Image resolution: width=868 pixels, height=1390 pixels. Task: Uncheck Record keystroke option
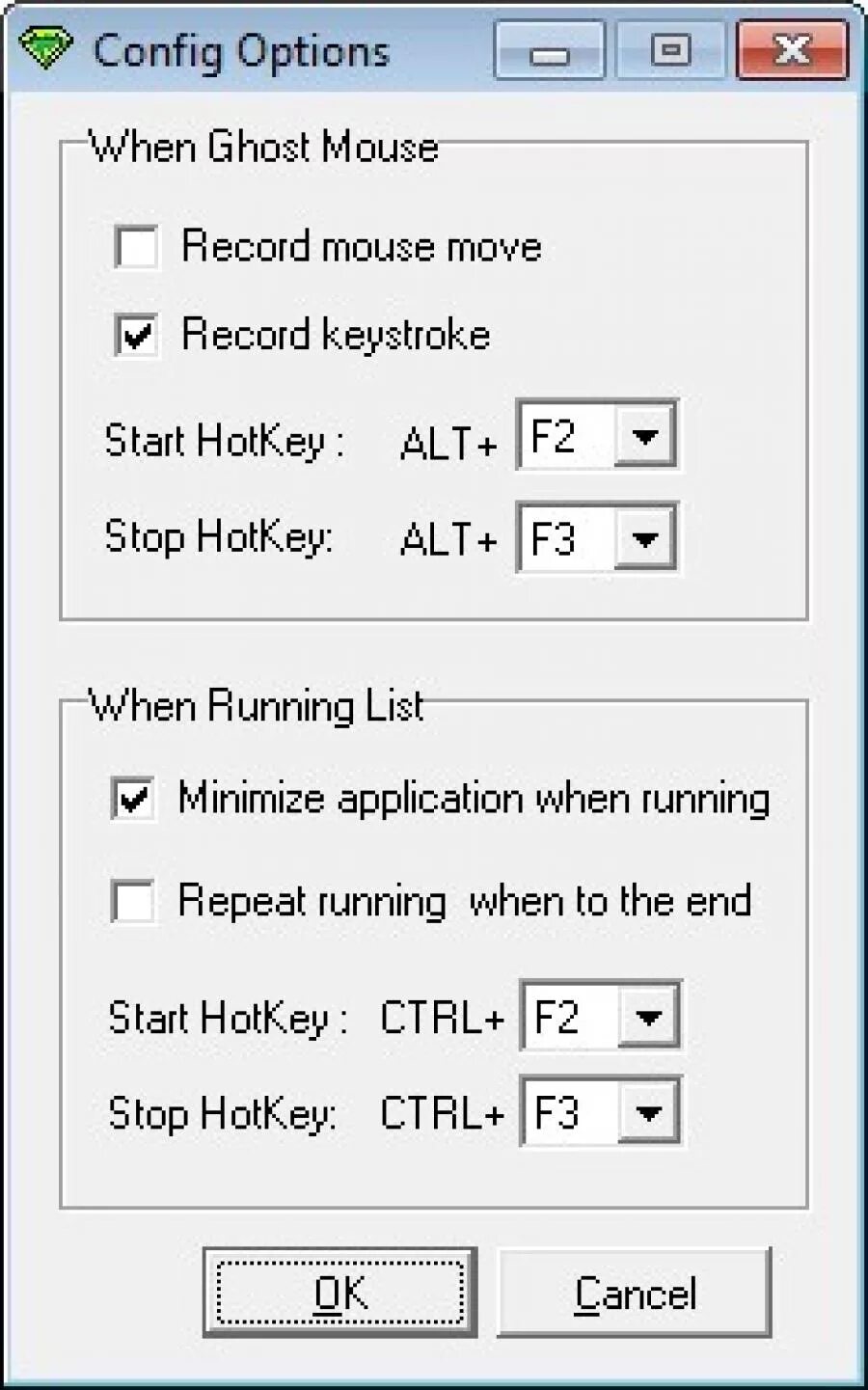click(136, 335)
